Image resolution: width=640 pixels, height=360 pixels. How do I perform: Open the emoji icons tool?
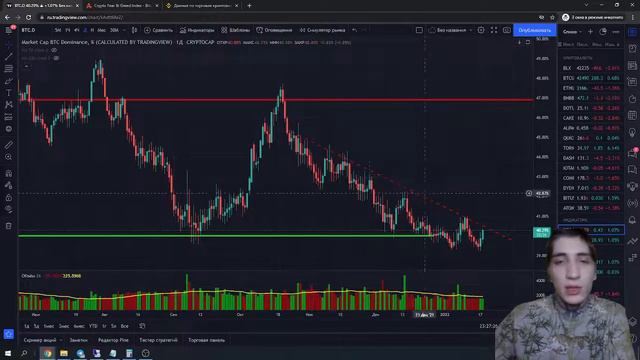9,129
